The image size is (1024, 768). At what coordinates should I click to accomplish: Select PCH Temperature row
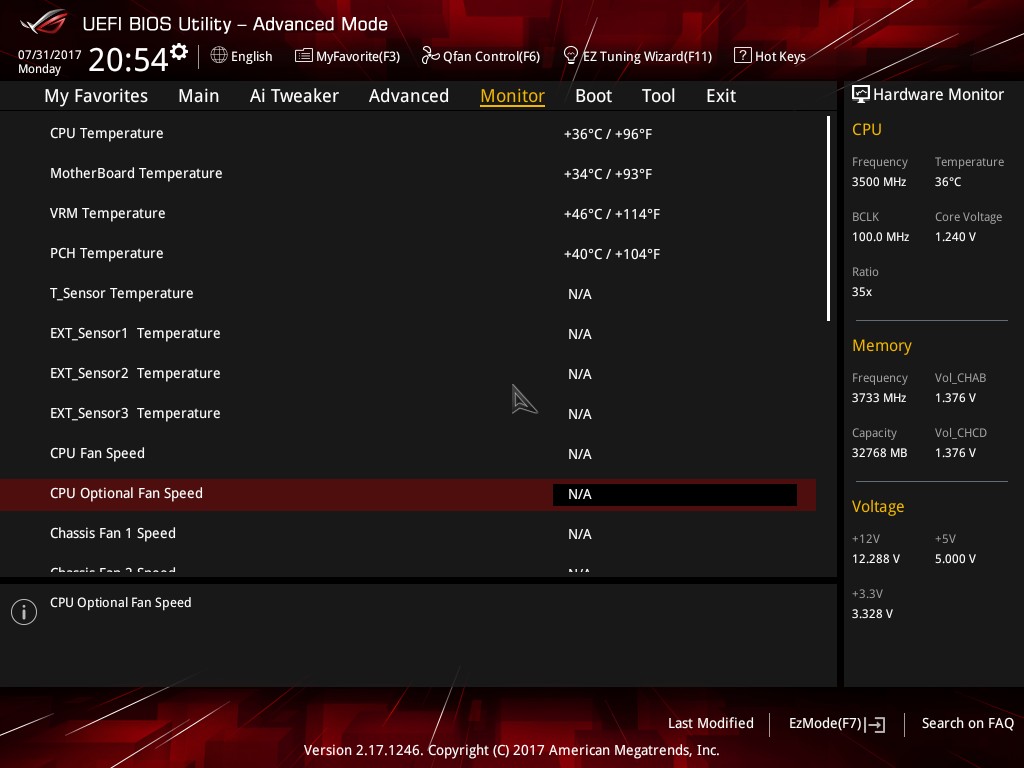[408, 253]
